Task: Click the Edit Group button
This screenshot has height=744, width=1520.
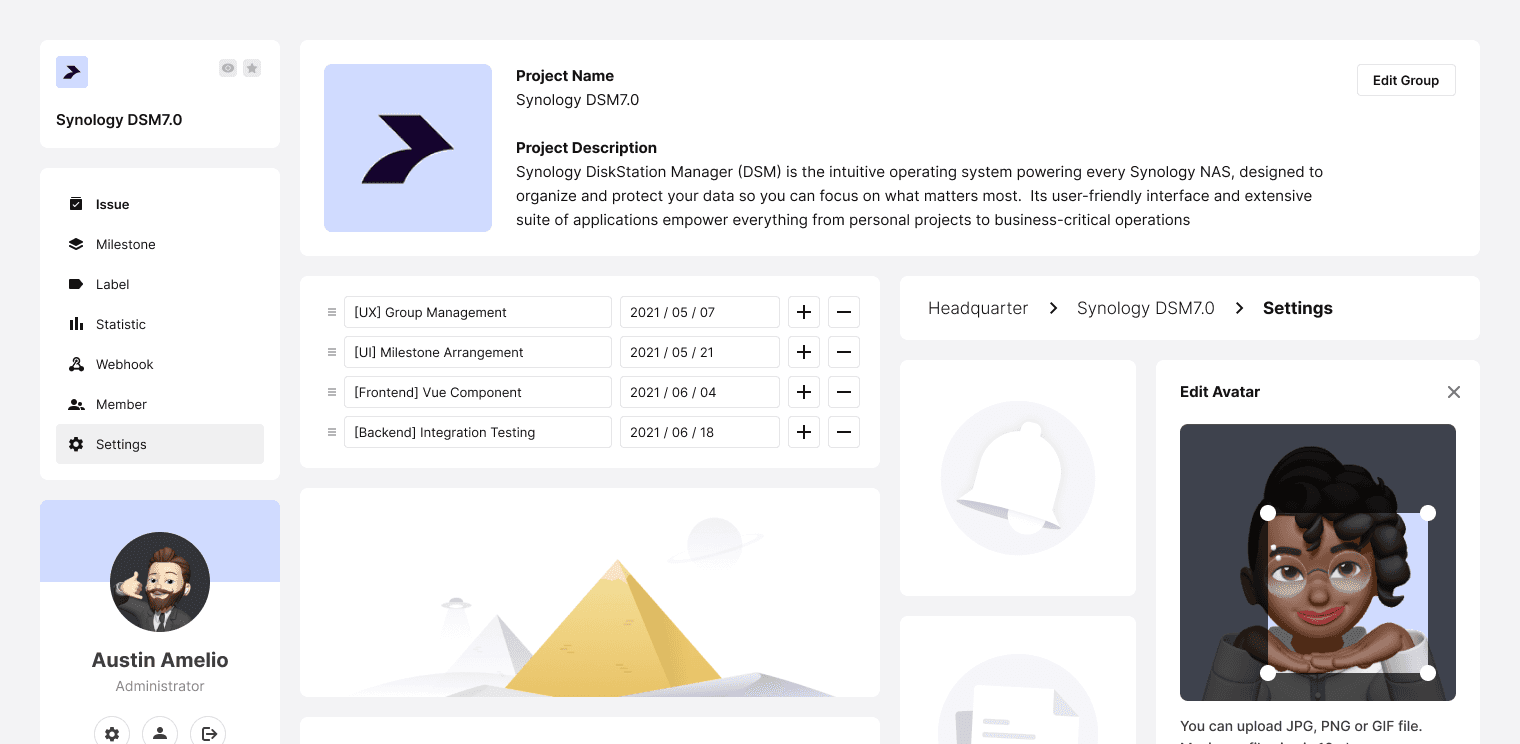Action: (x=1406, y=80)
